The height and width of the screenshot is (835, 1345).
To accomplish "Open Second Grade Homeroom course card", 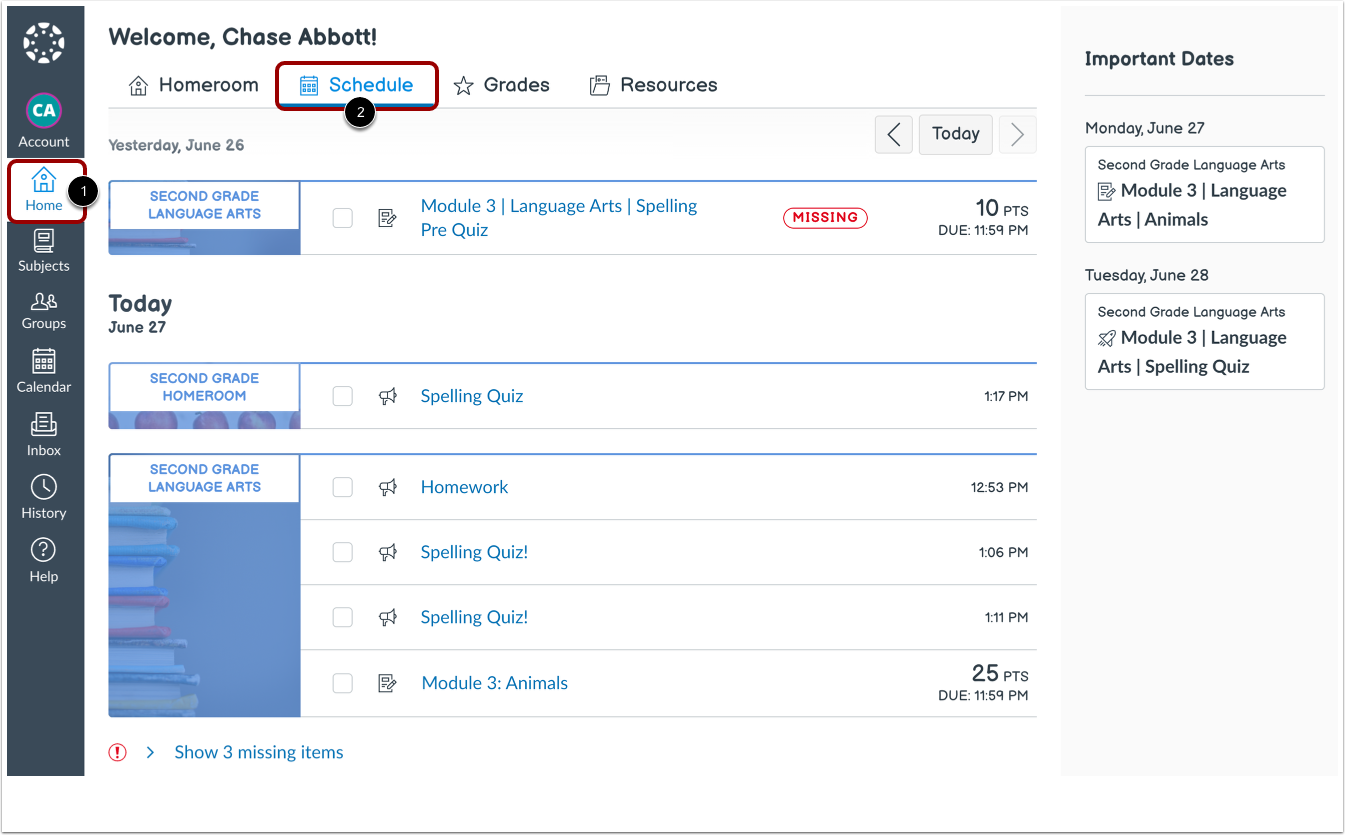I will pos(204,396).
